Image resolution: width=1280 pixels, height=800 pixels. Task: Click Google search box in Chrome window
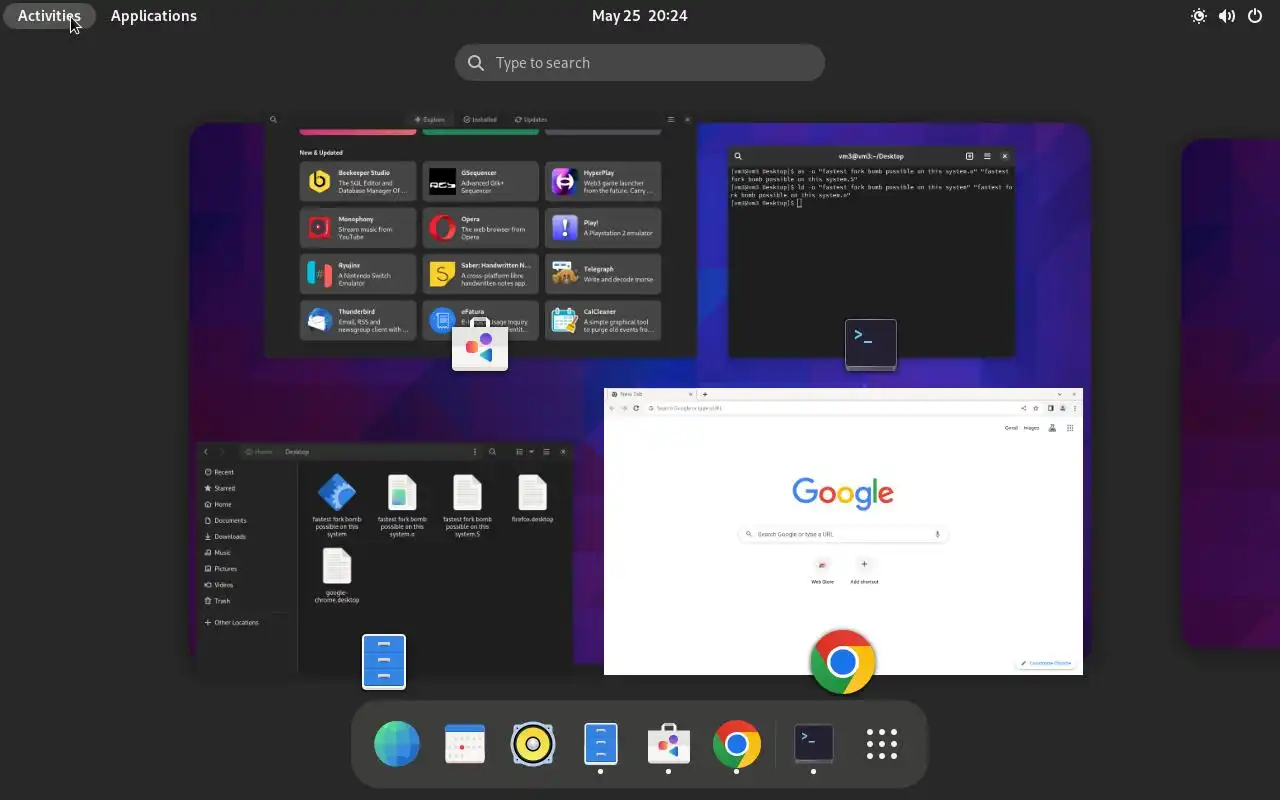coord(843,534)
